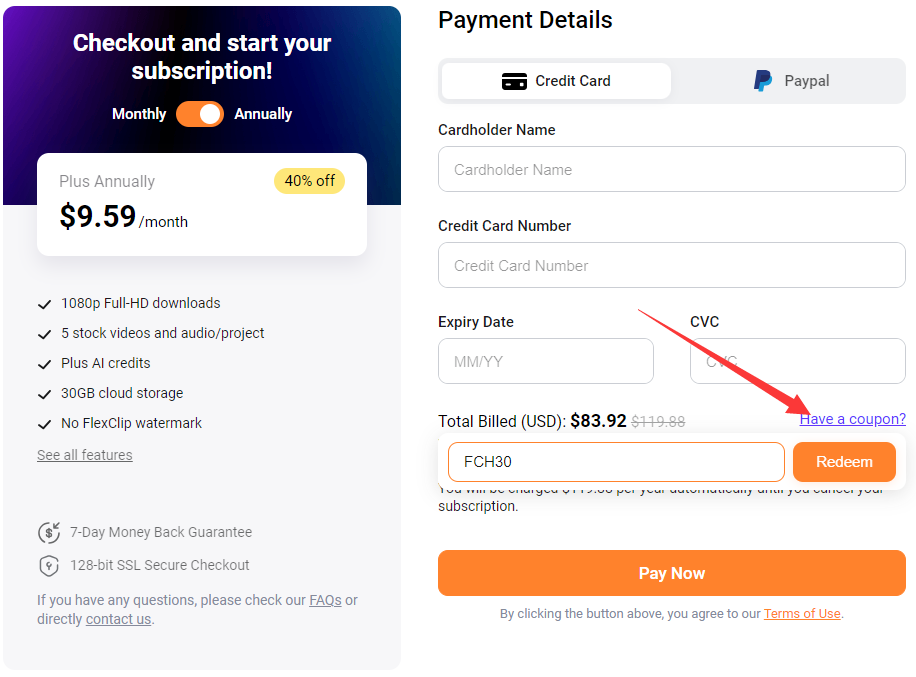Click the checkmark beside No FlexClip watermark
Viewport: 916px width, 677px height.
[x=45, y=423]
